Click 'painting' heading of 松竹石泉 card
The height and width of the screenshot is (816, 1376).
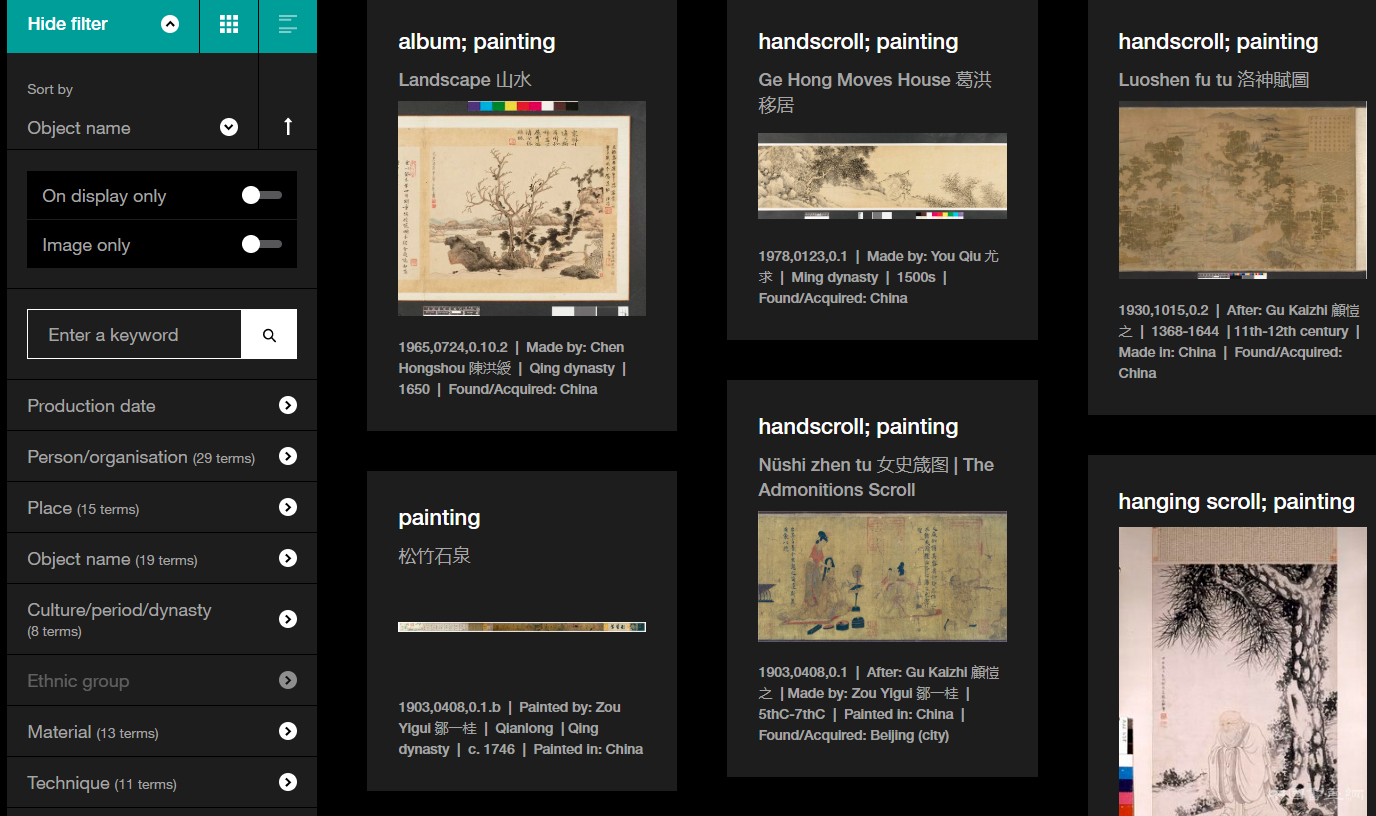coord(439,518)
